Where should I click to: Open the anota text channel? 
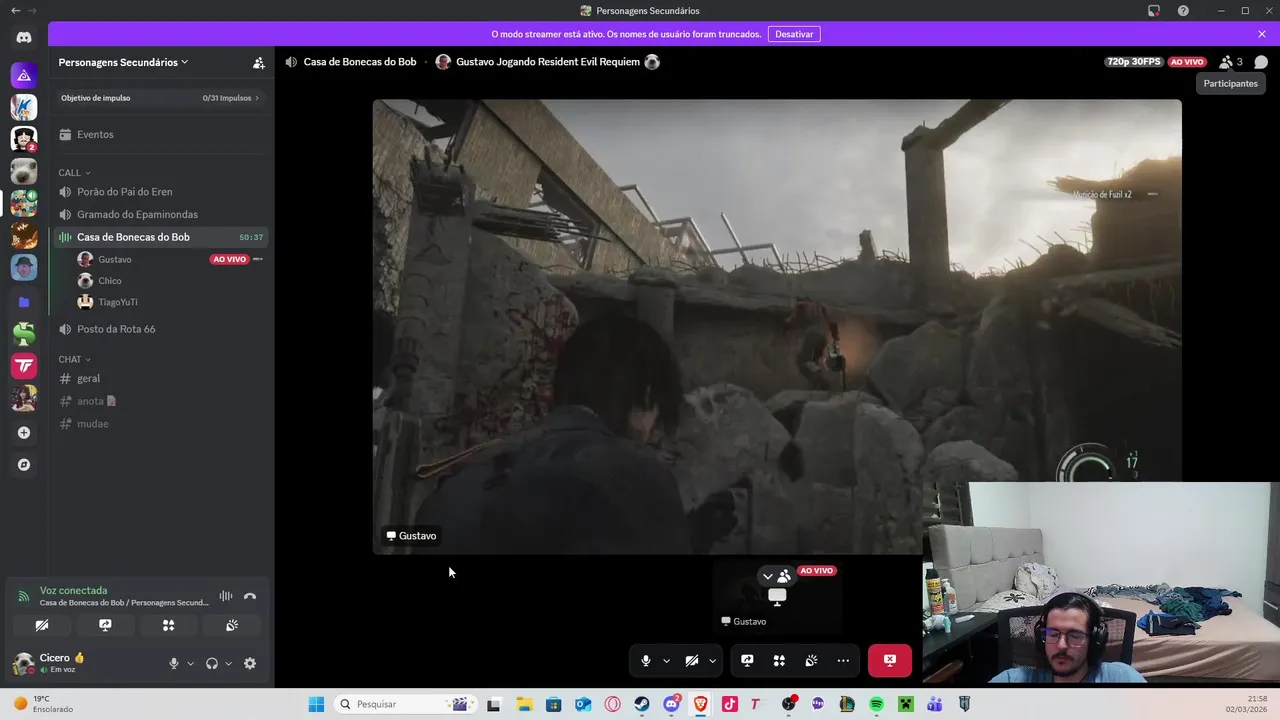tap(160, 401)
